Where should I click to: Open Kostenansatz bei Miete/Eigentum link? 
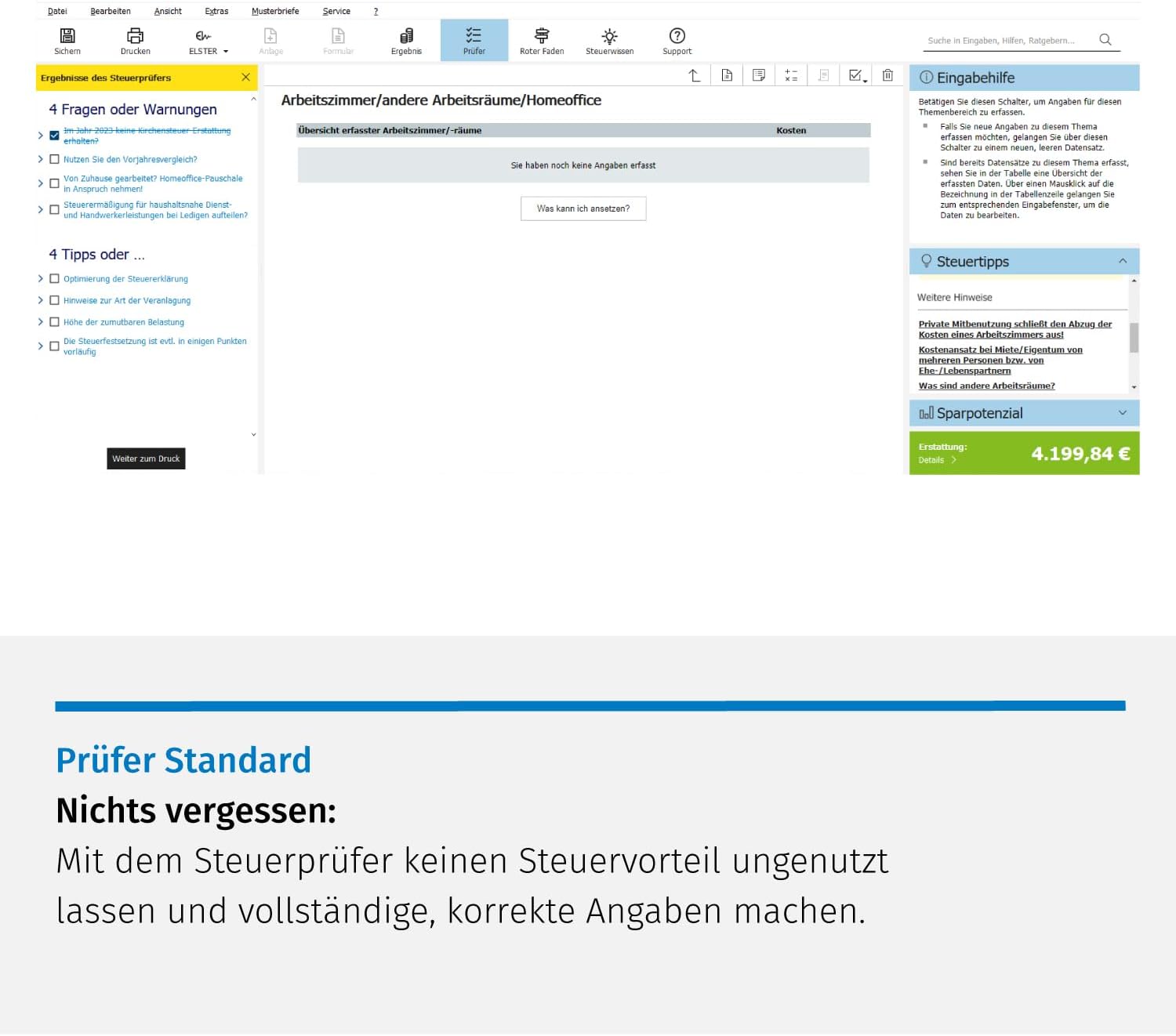coord(1000,360)
